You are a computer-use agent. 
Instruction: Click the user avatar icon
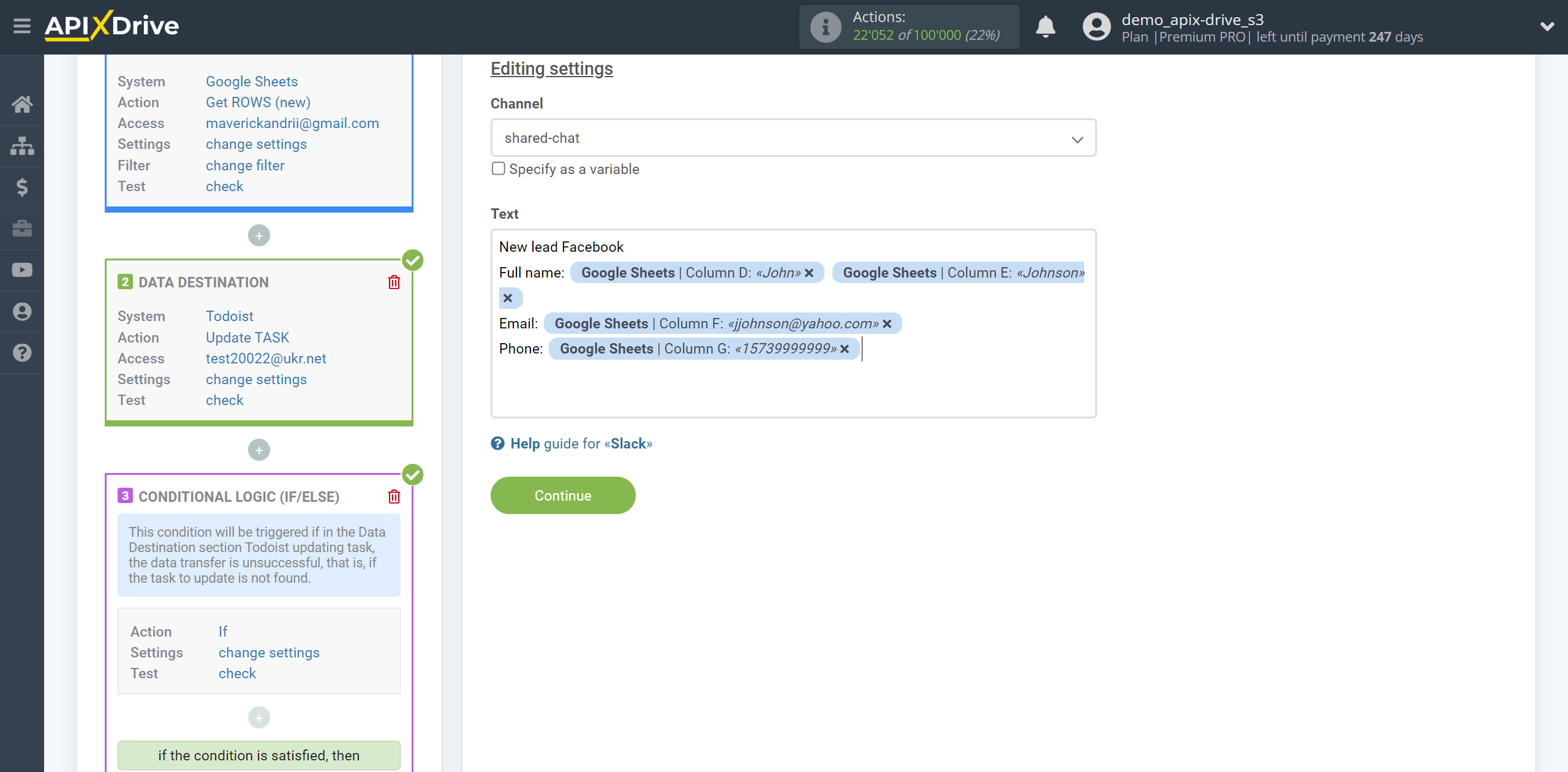tap(1096, 27)
